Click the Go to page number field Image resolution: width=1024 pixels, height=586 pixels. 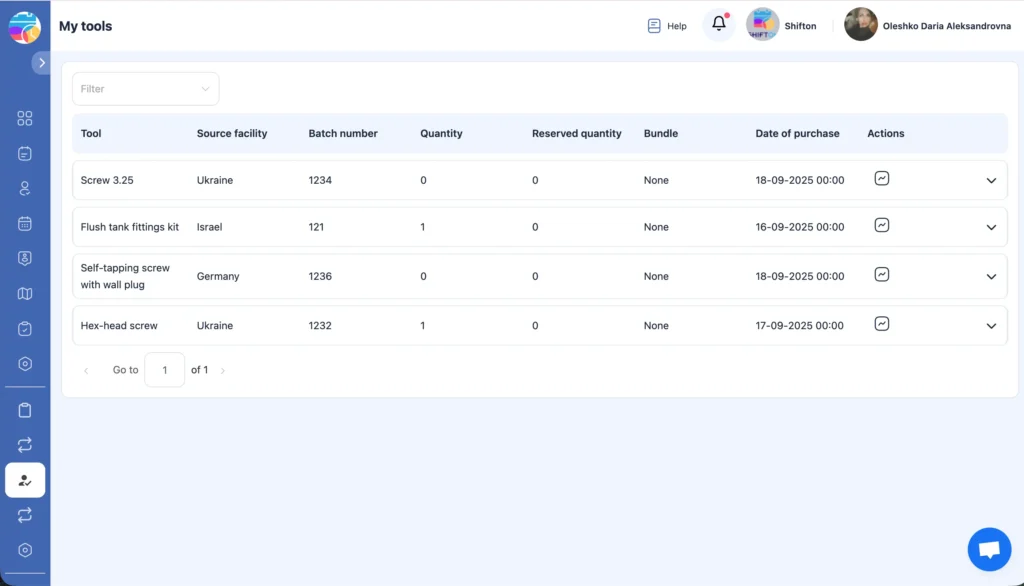point(164,369)
